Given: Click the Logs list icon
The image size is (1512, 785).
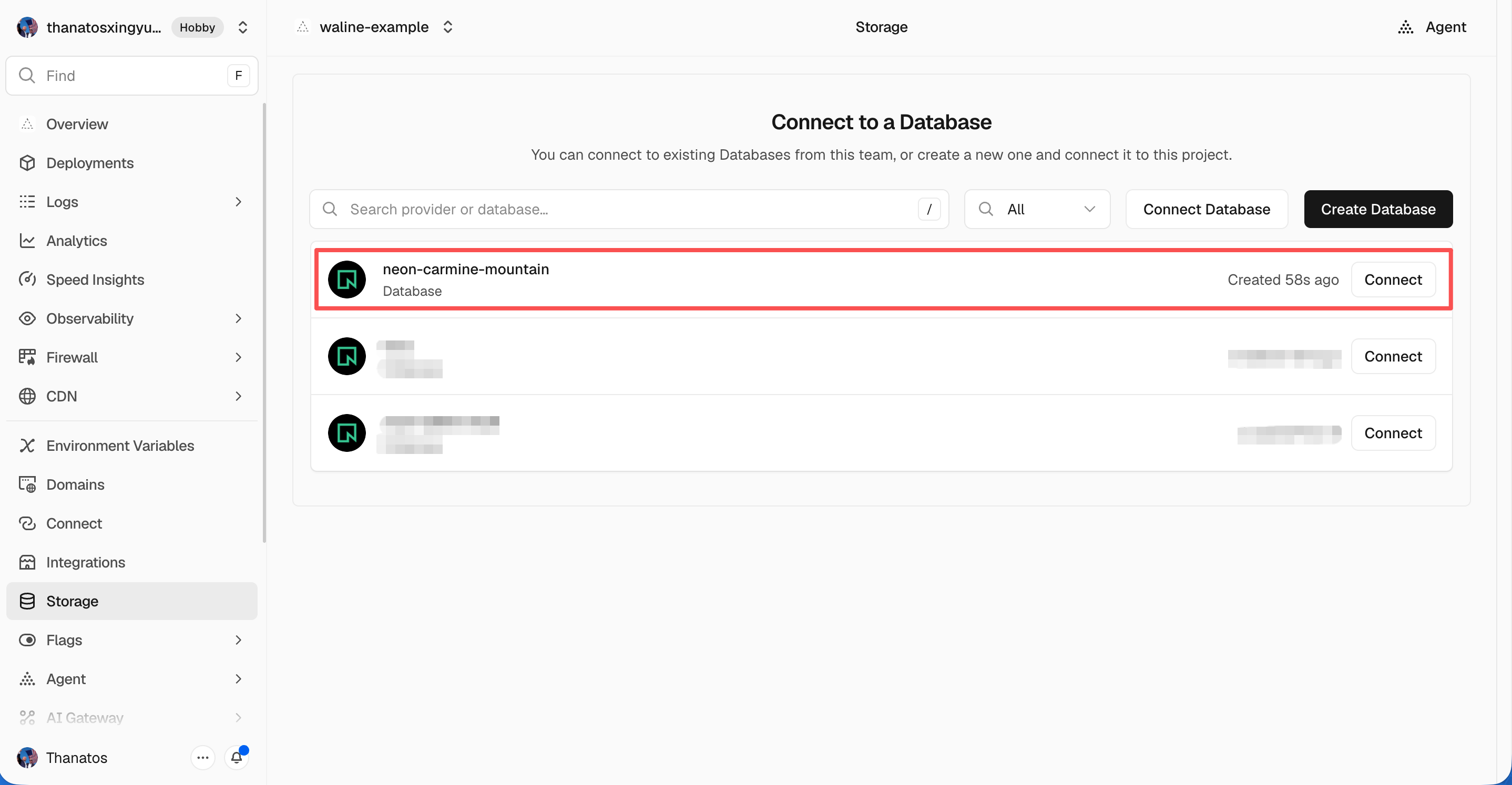Looking at the screenshot, I should (x=27, y=202).
